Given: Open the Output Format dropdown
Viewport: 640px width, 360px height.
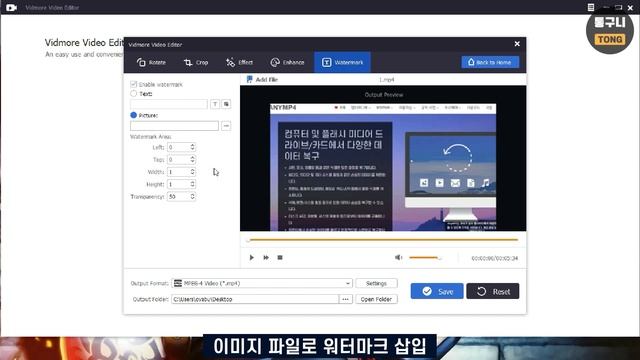Looking at the screenshot, I should (x=262, y=283).
